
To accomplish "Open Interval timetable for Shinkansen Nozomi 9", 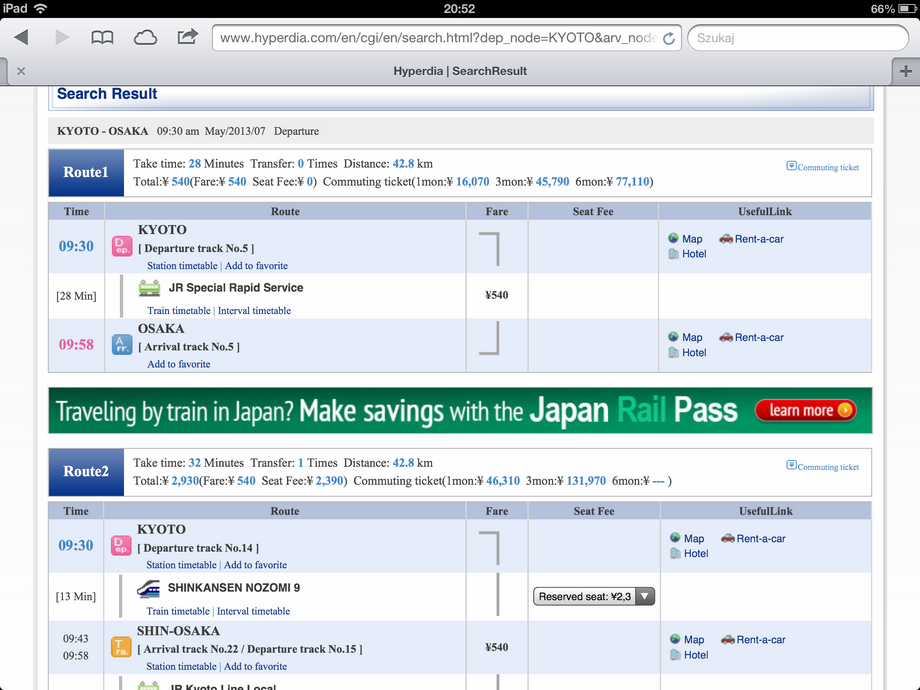I will 253,611.
